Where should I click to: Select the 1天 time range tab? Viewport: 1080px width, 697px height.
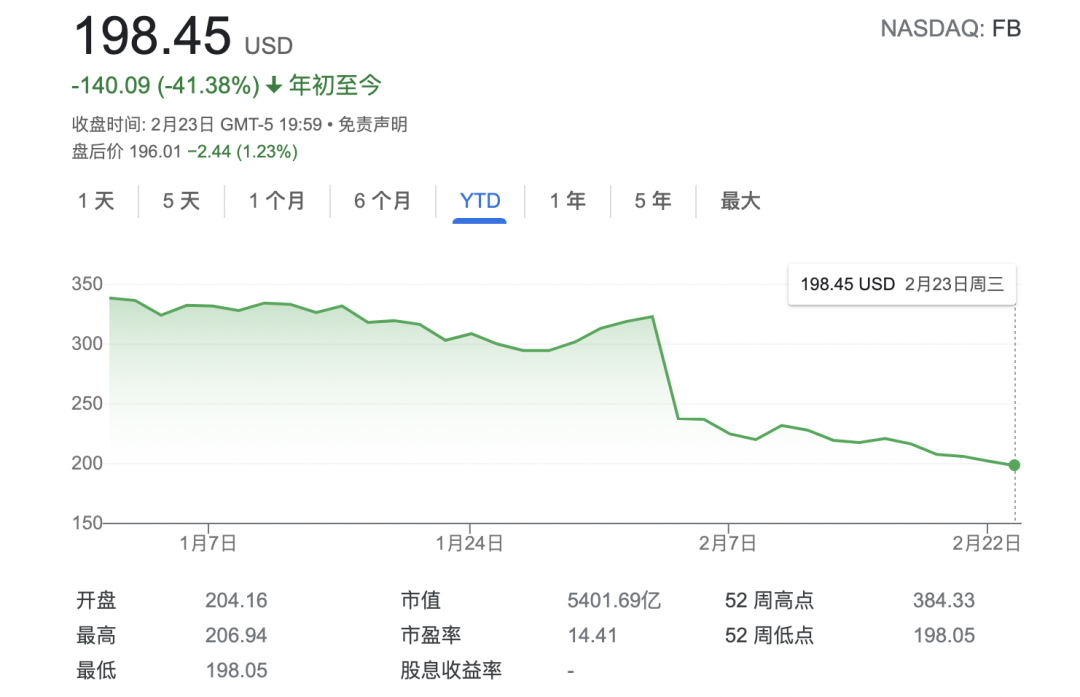(97, 201)
